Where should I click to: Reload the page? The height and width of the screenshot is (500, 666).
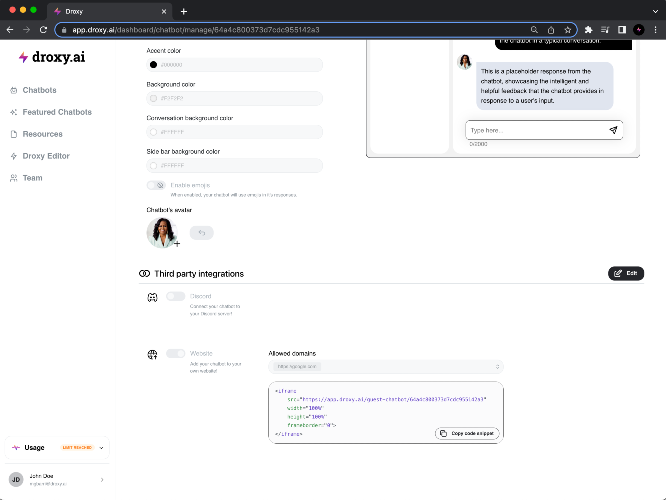point(43,30)
